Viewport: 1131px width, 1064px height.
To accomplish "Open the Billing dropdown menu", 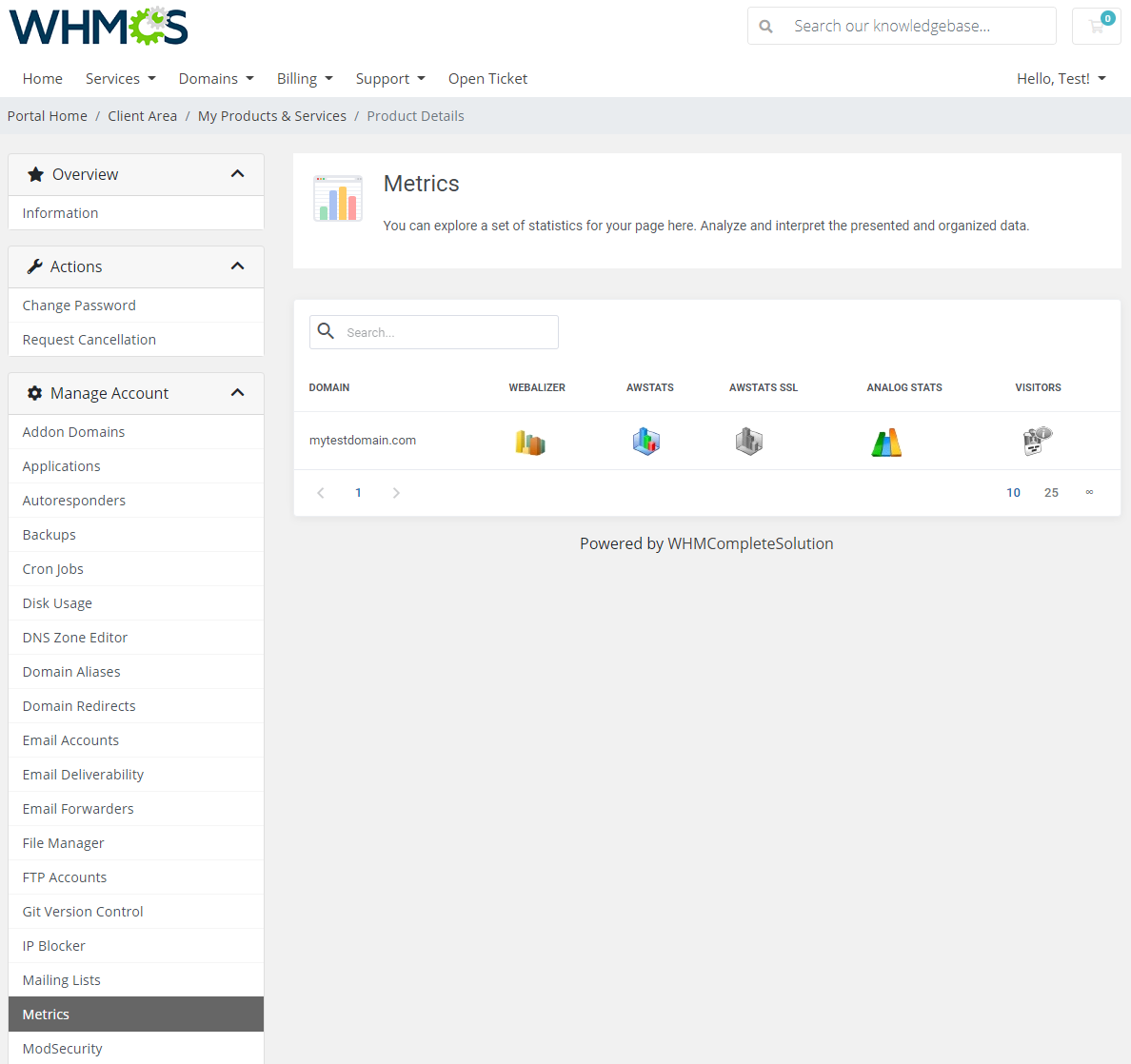I will (x=305, y=78).
